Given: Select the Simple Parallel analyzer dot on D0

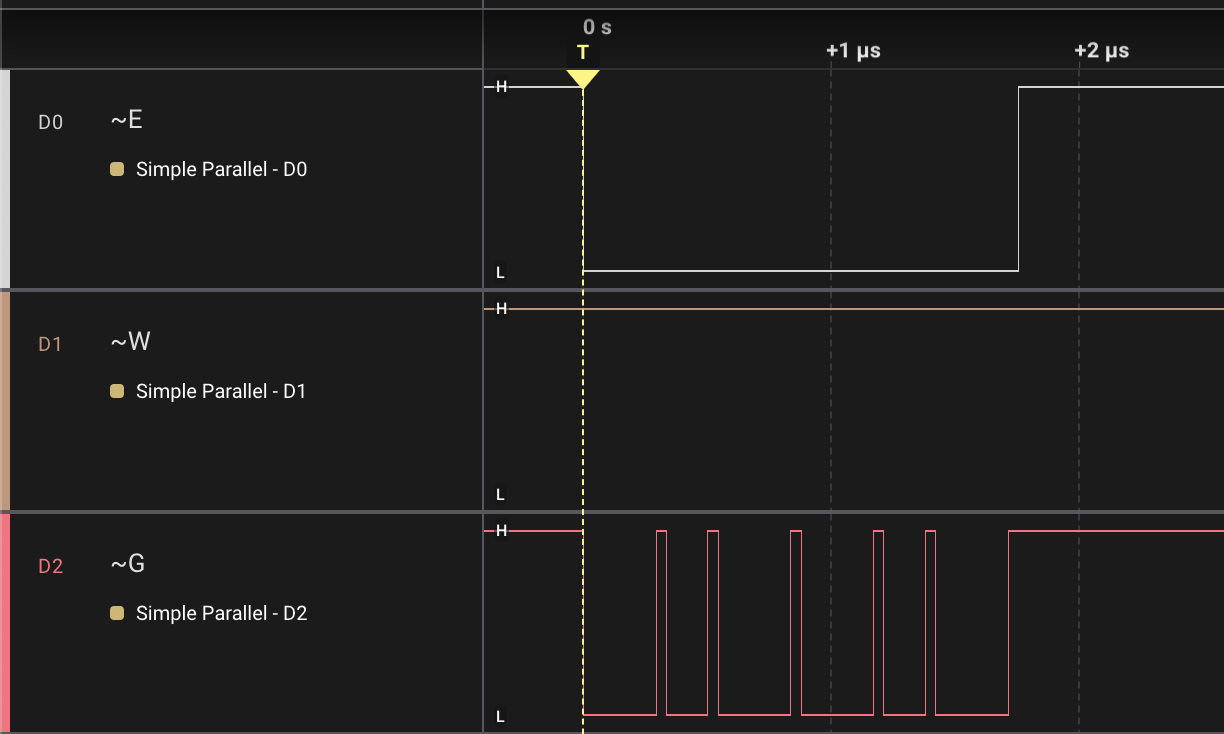Looking at the screenshot, I should 117,169.
